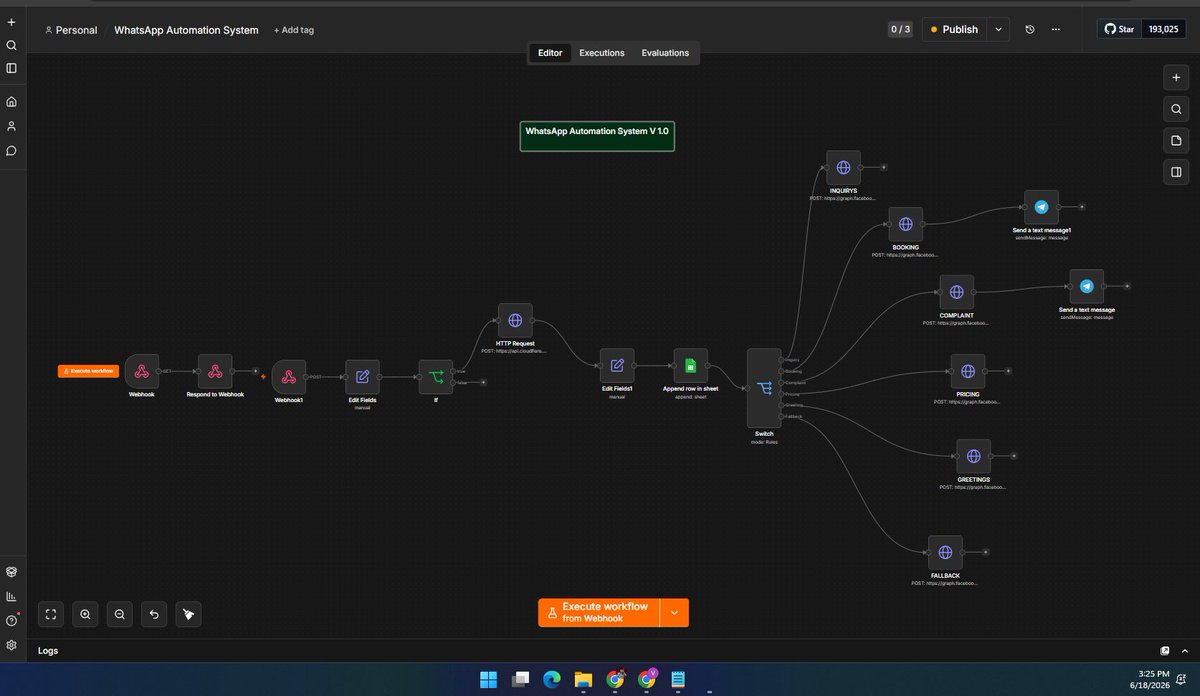Click the Logs popout icon
The height and width of the screenshot is (696, 1200).
[1165, 650]
